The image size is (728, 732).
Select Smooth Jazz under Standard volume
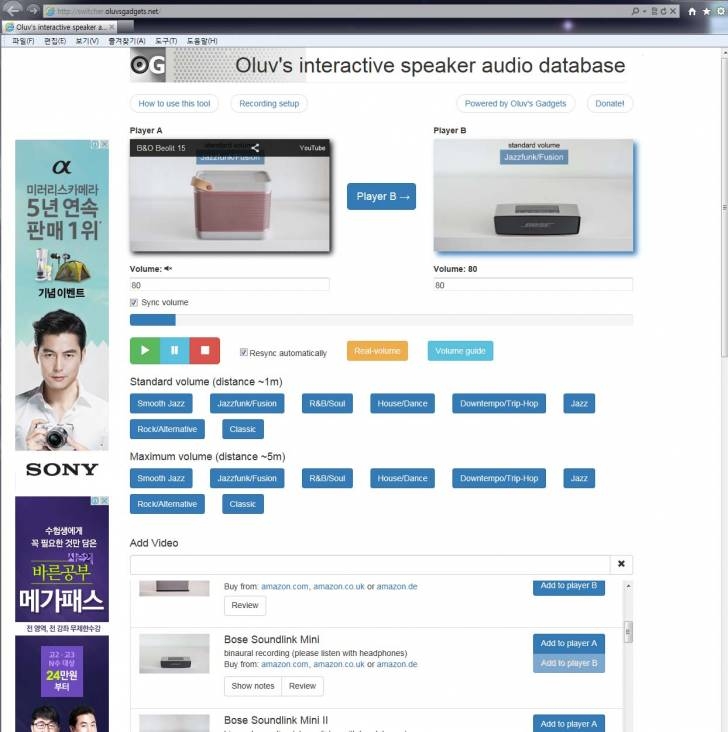(x=161, y=403)
